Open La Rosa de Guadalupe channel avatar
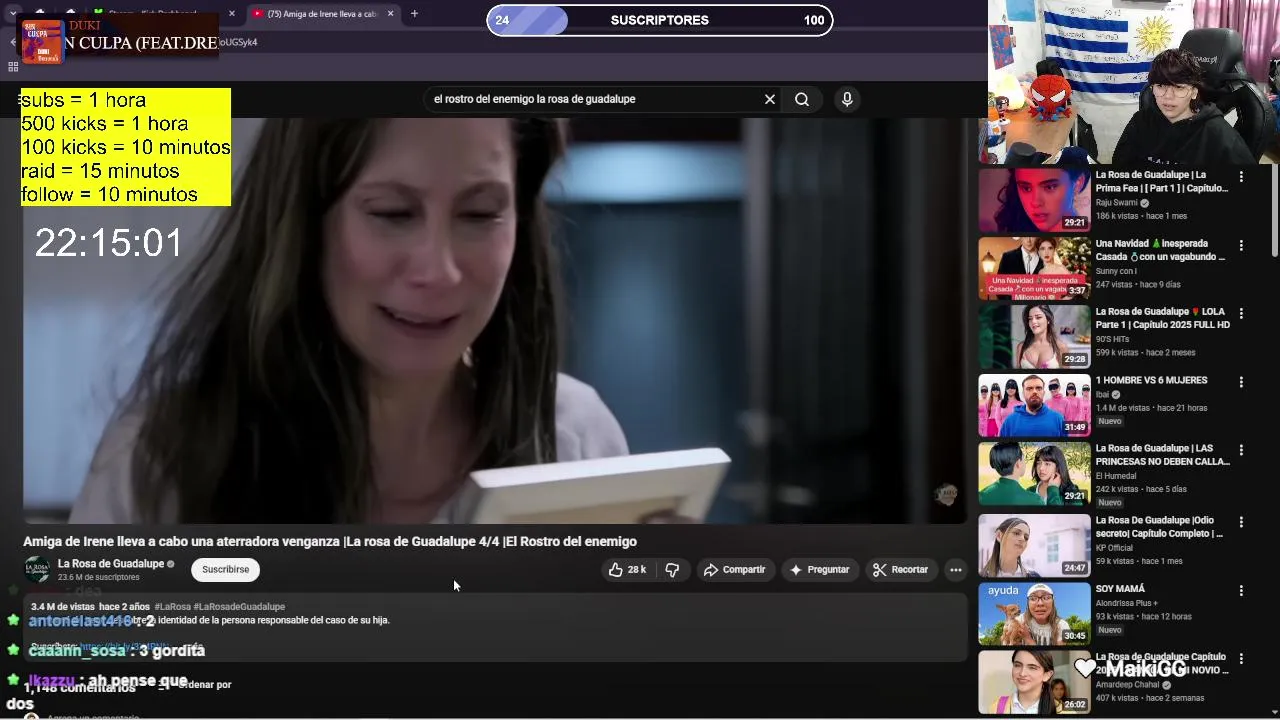Screen dimensions: 1280x720 (x=37, y=569)
